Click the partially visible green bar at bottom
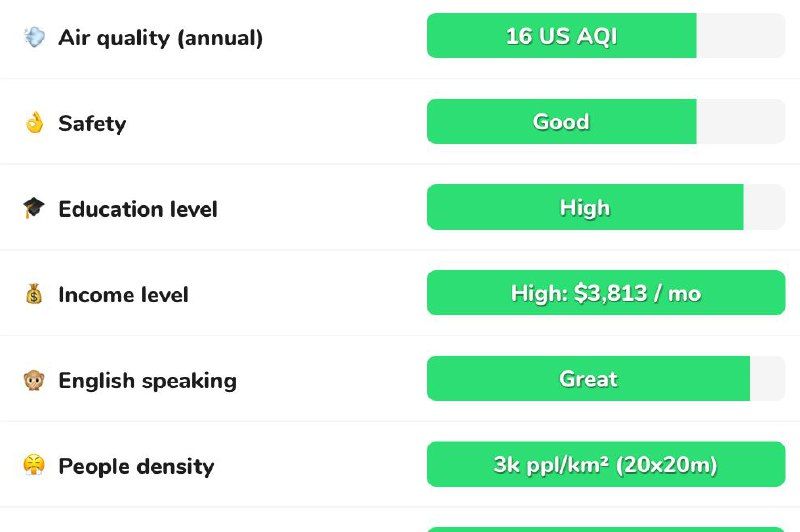Image resolution: width=800 pixels, height=532 pixels. point(605,529)
